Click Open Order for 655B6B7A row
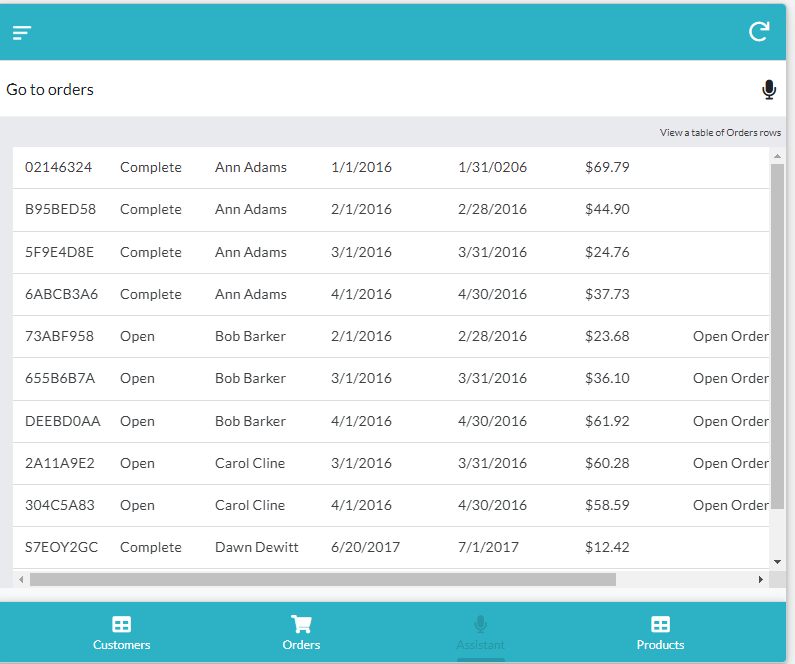Viewport: 795px width, 664px height. pos(731,379)
